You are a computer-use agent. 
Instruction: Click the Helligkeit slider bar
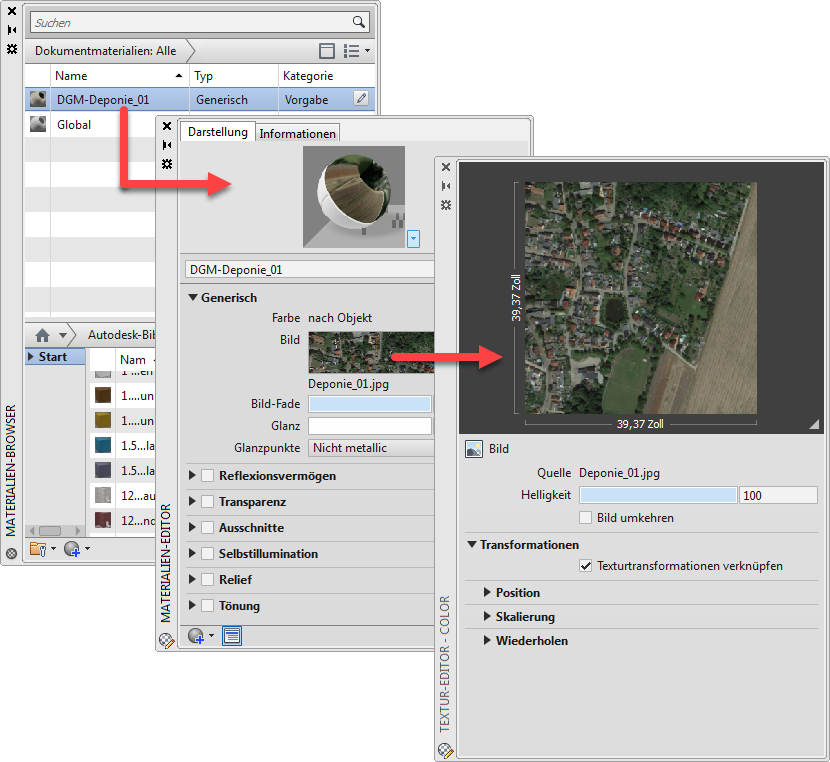(x=657, y=495)
